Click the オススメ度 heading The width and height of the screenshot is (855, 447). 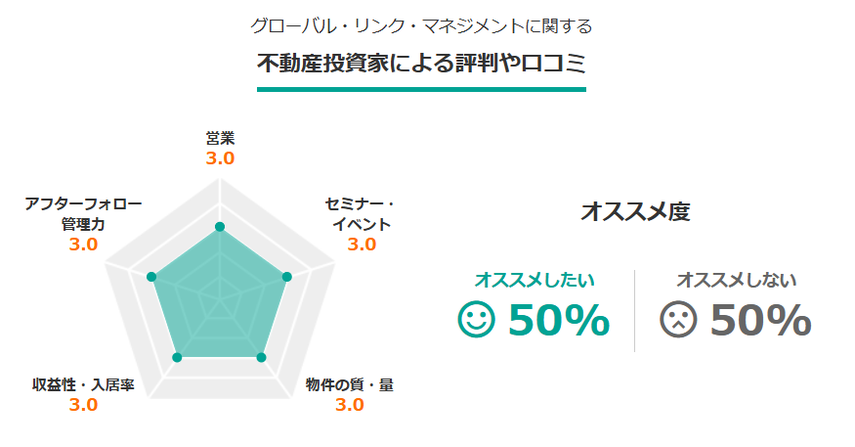(635, 212)
